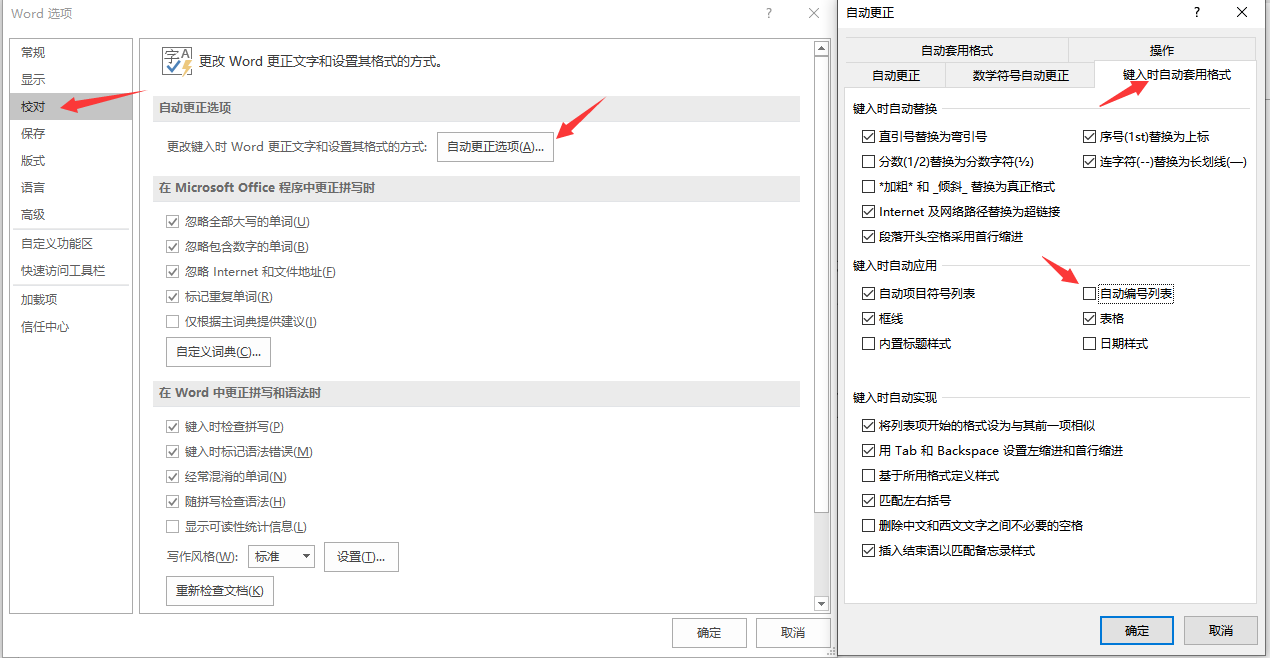
Task: Toggle 键入时标记语法错误 checkbox
Action: 172,451
